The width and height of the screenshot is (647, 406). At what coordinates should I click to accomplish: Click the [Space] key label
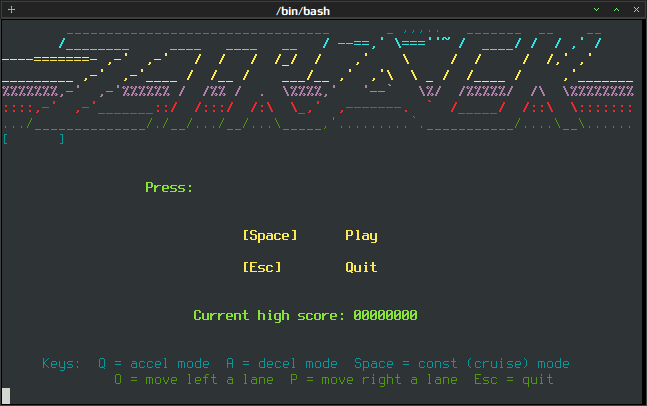coord(270,236)
